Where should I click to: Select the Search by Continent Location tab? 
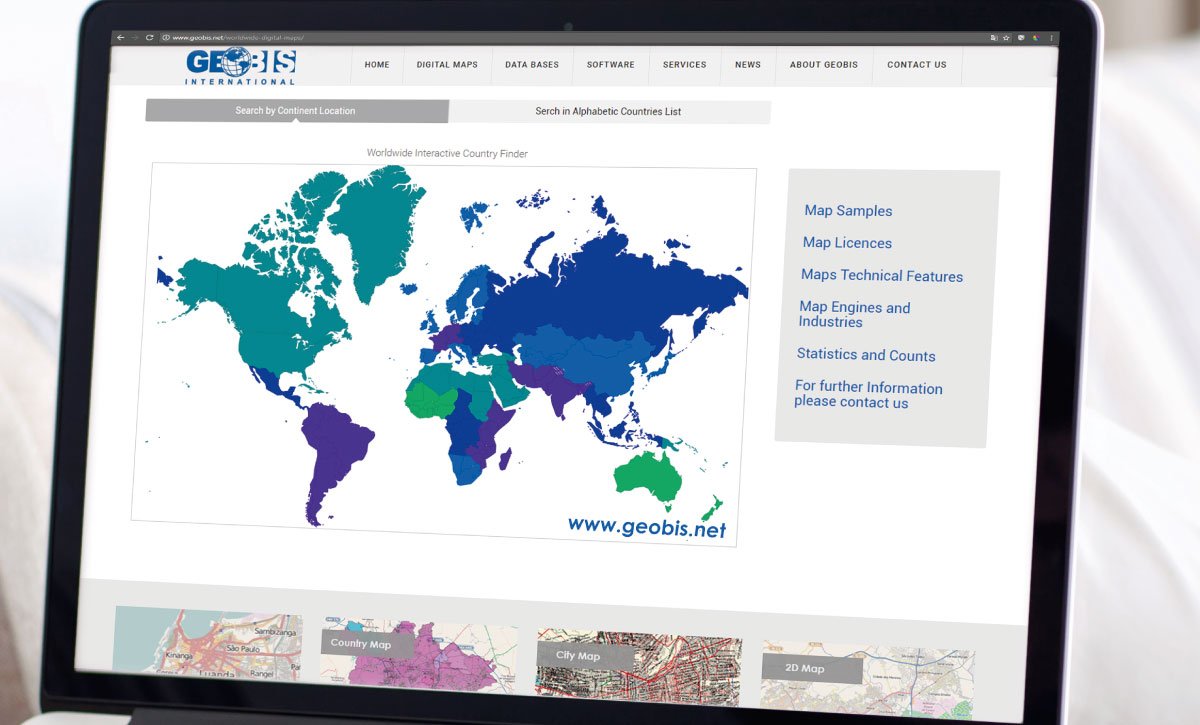(296, 110)
